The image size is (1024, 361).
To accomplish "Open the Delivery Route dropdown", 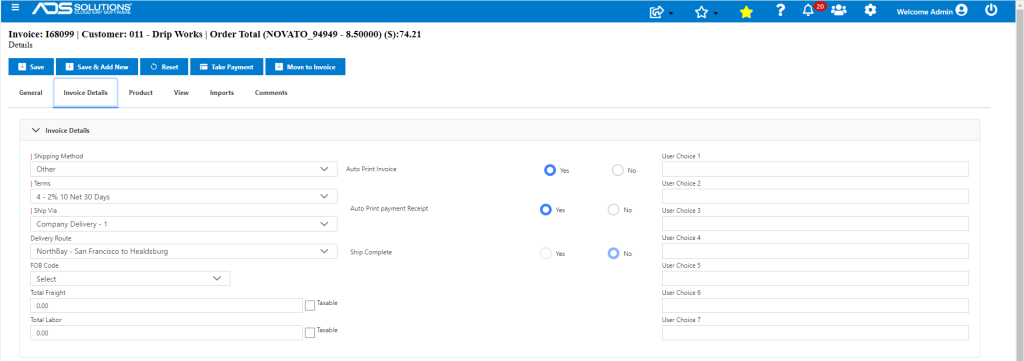I will tap(184, 251).
